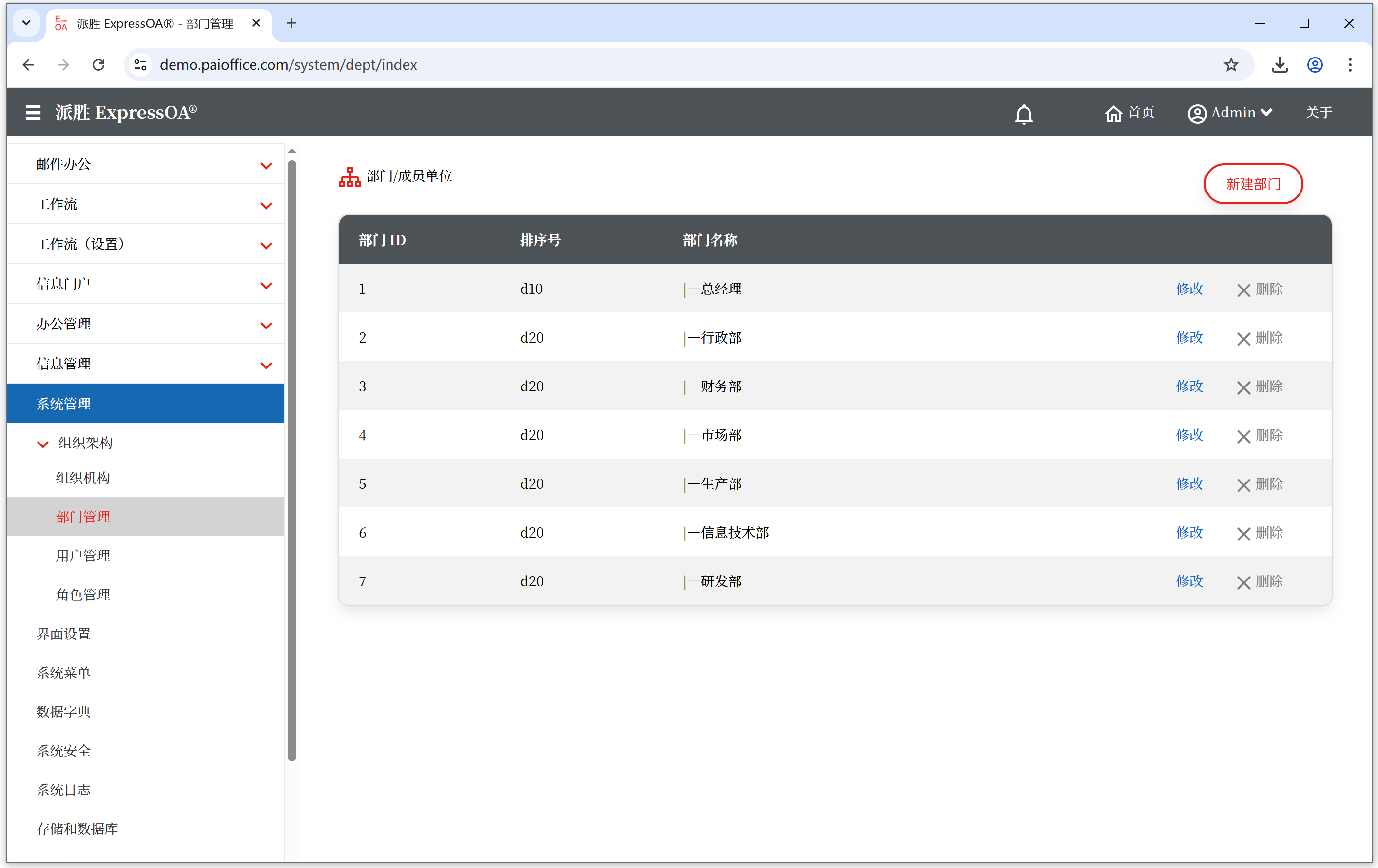This screenshot has height=868, width=1378.
Task: Bookmark this page with star icon
Action: coord(1231,65)
